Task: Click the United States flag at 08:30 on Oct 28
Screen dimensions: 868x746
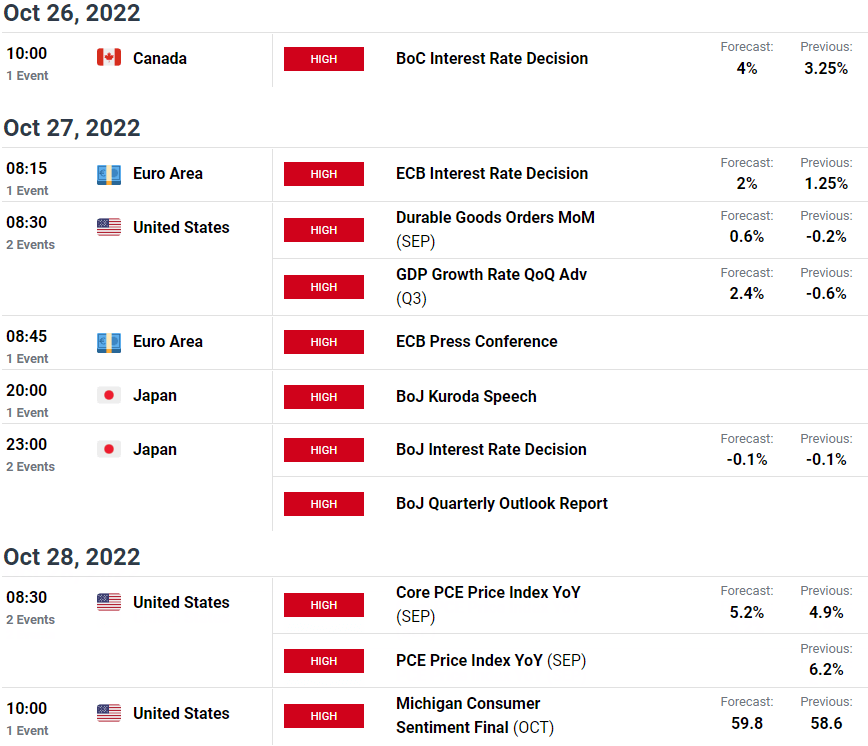Action: coord(108,602)
